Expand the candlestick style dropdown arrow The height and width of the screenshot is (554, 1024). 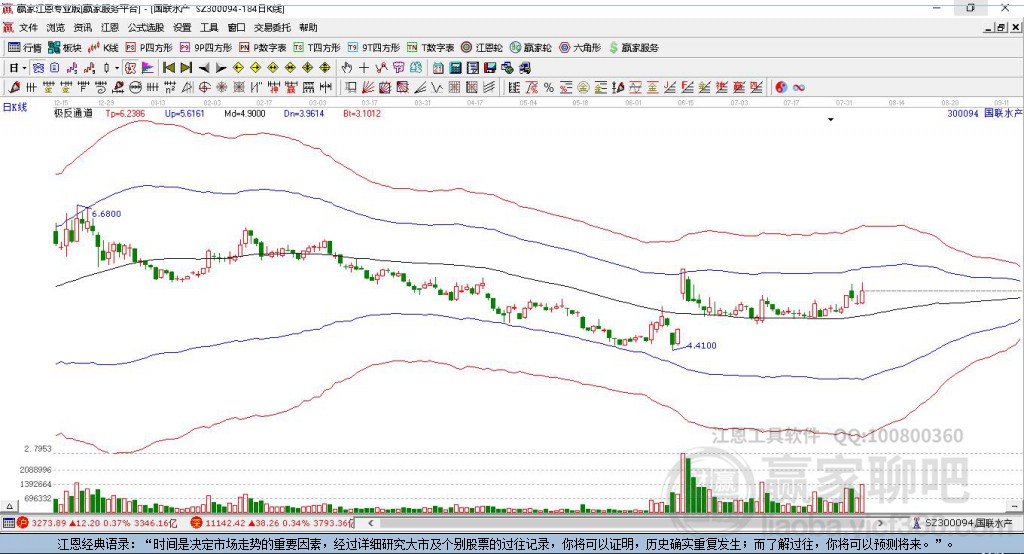(117, 68)
